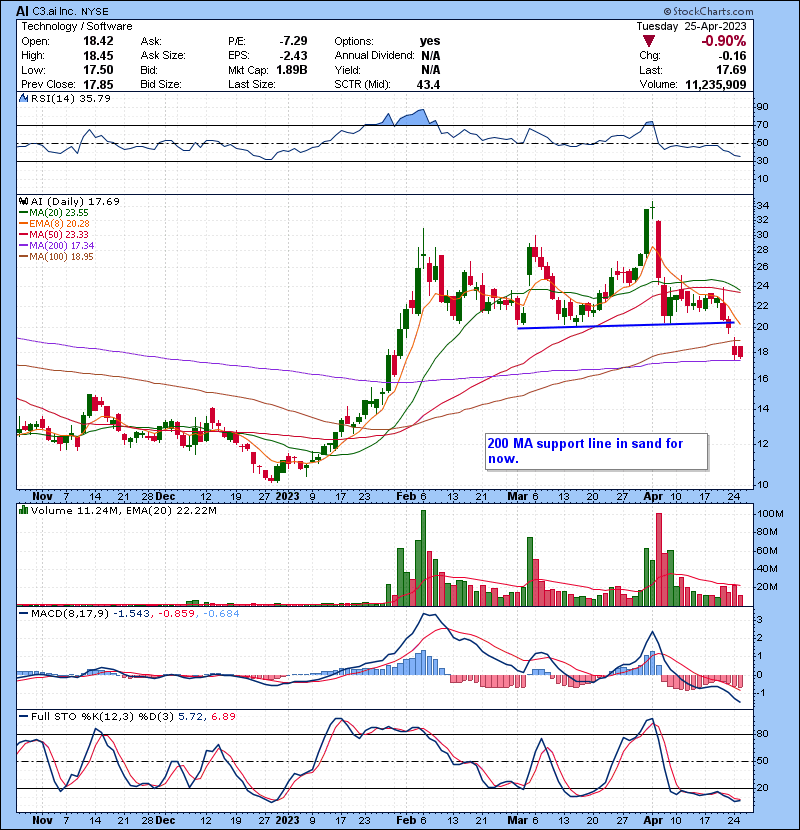Click the MACD(8,17,9) indicator label
This screenshot has width=800, height=830.
[70, 614]
